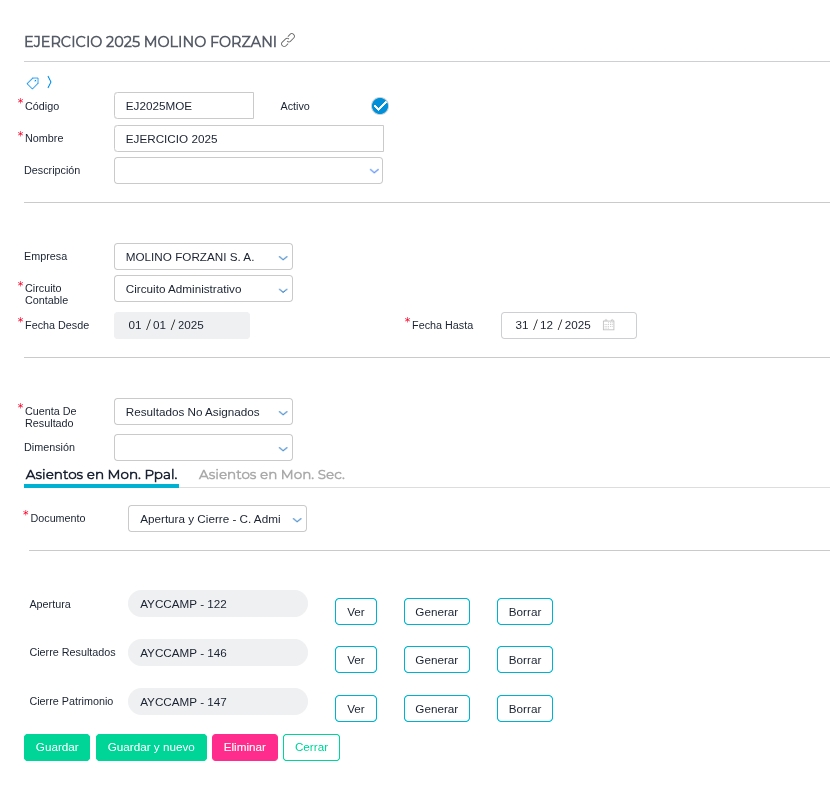Click the link icon beside the title
This screenshot has height=797, width=830.
tap(288, 40)
